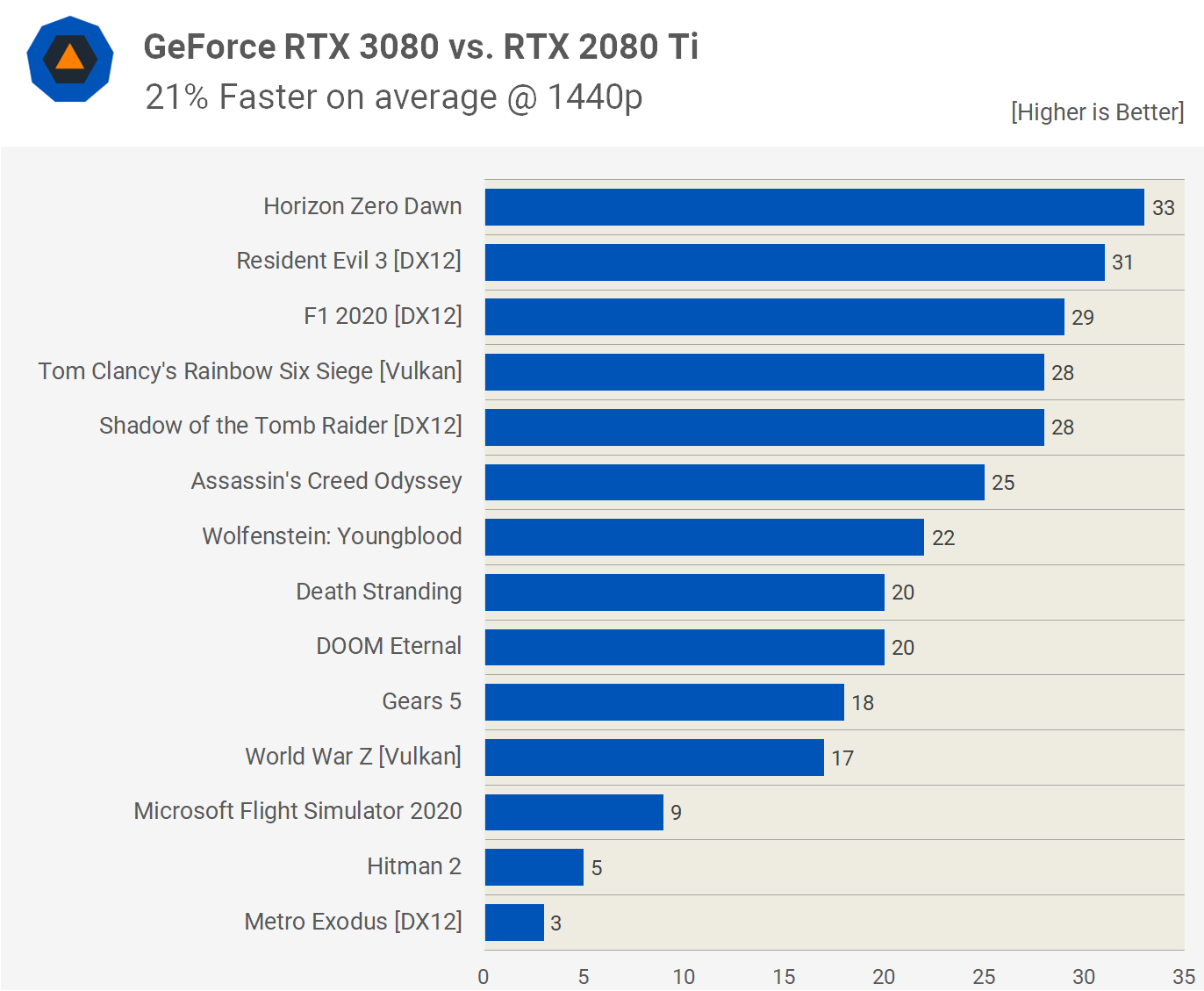Click the DOOM Eternal bar
The height and width of the screenshot is (991, 1204).
684,647
